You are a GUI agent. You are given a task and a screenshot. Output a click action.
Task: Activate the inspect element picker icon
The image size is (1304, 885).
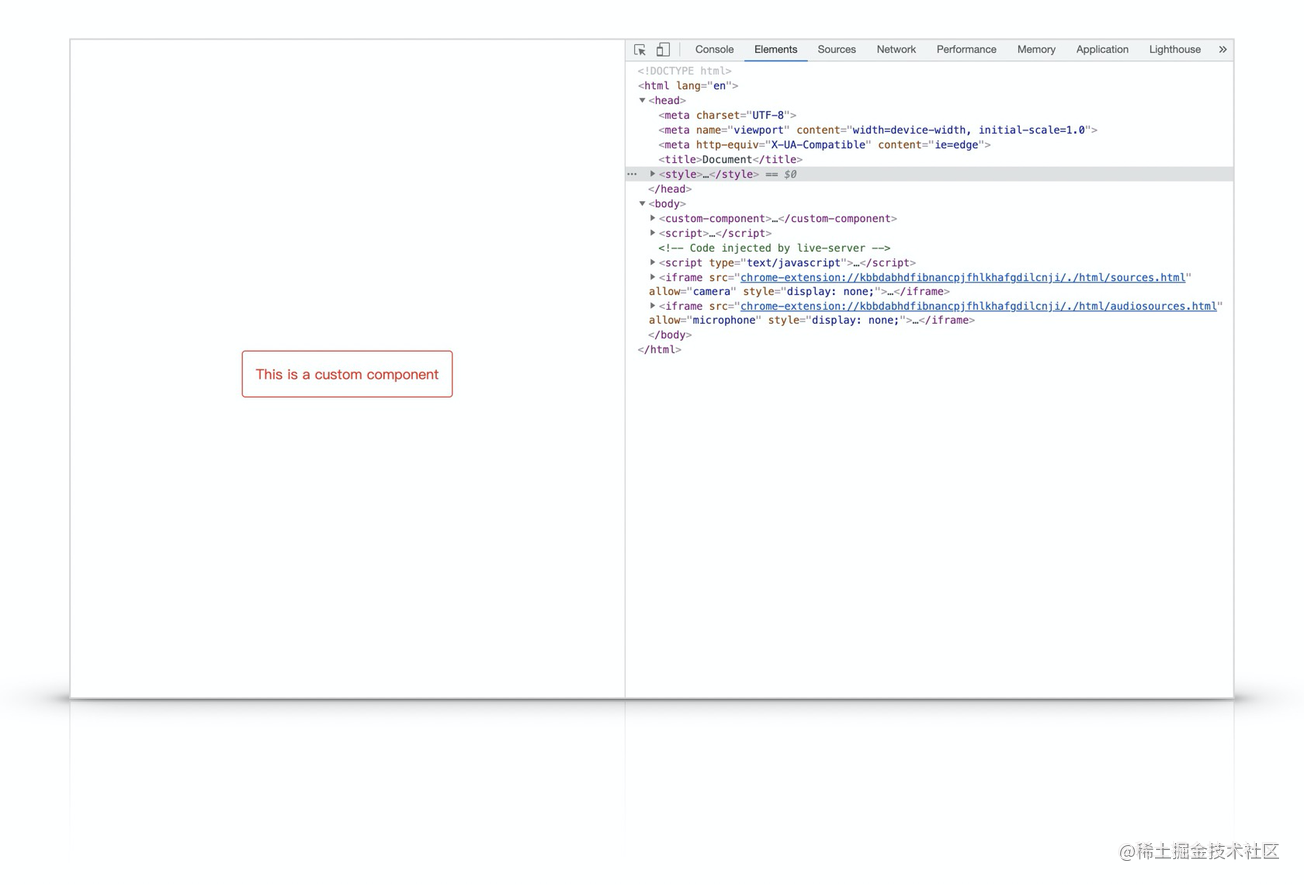(x=640, y=50)
